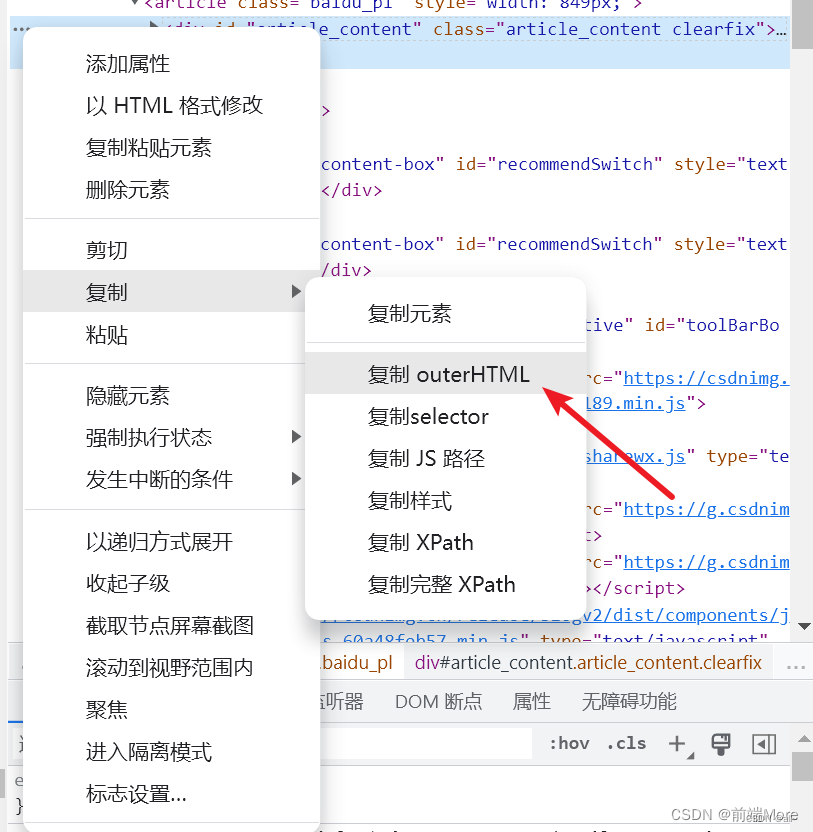Open the 属性 tab
This screenshot has width=813, height=832.
(531, 701)
